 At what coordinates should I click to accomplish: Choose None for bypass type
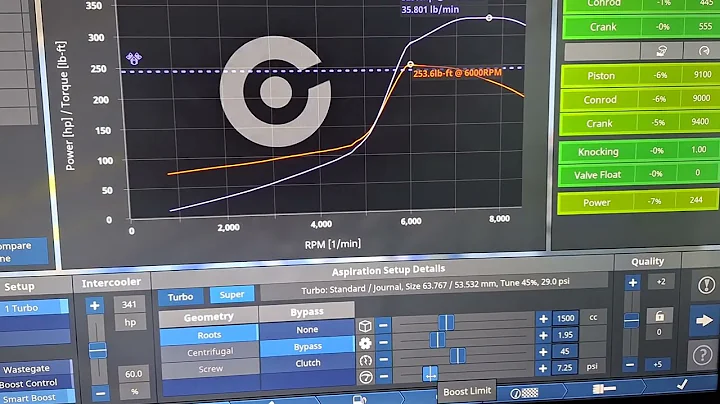(307, 330)
